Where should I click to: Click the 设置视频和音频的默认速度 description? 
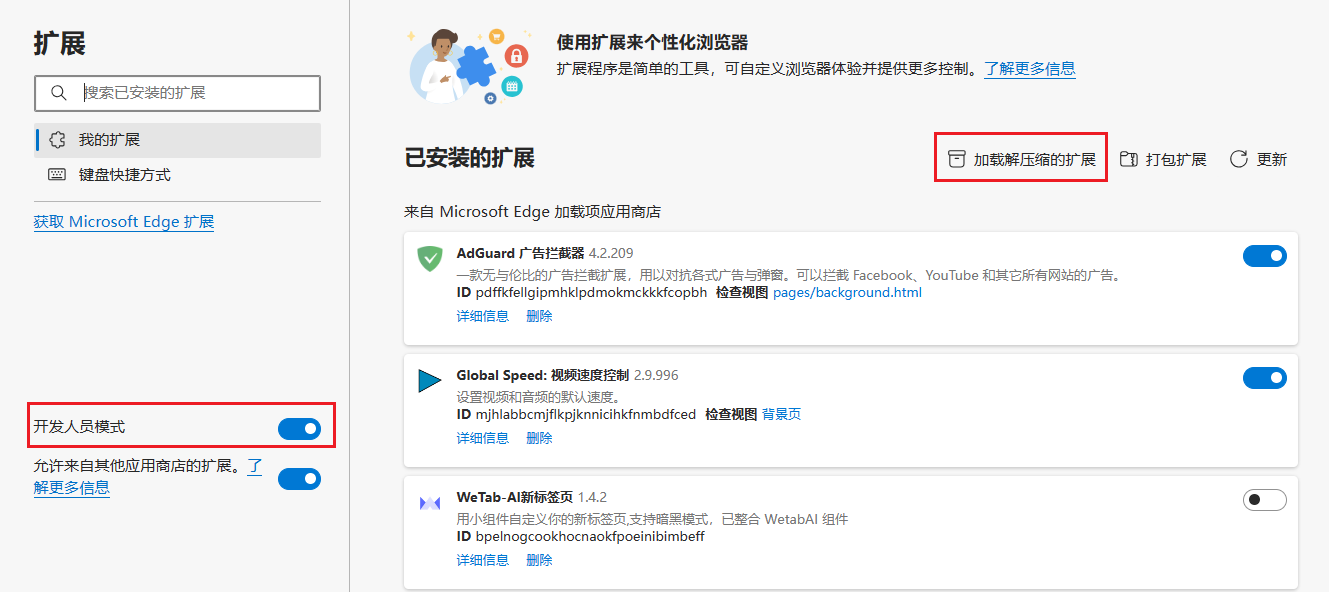point(539,396)
